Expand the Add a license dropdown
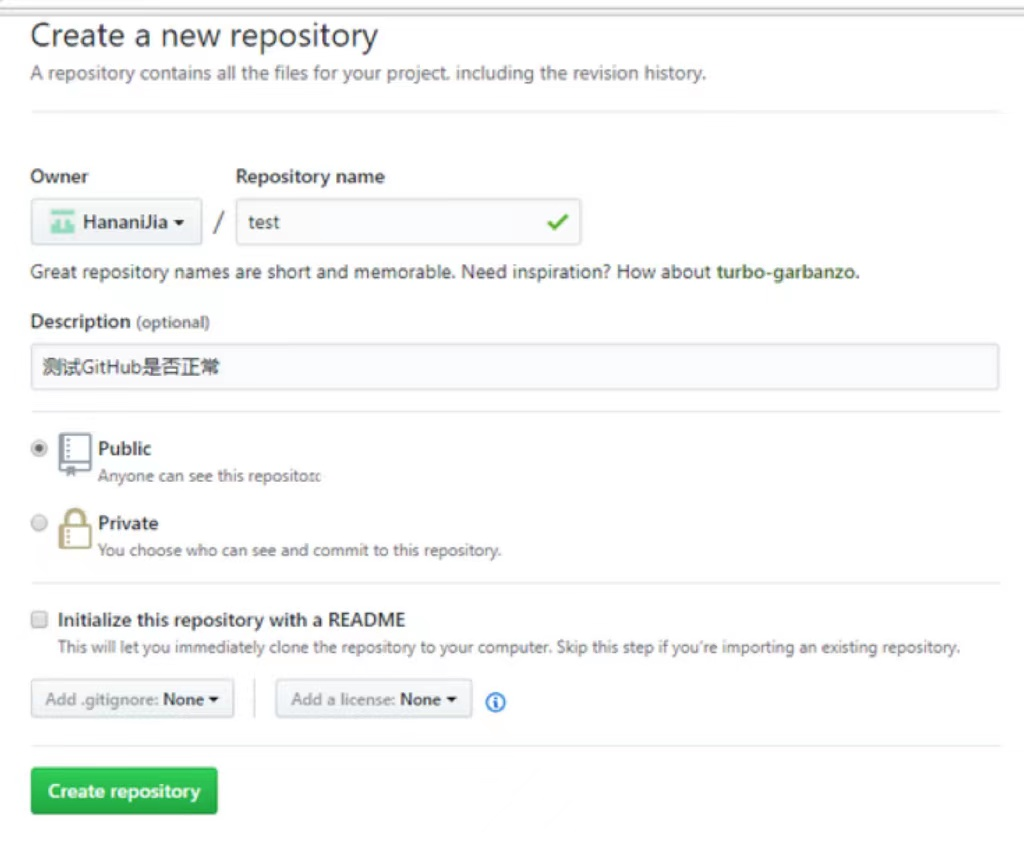This screenshot has height=863, width=1024. (x=373, y=700)
